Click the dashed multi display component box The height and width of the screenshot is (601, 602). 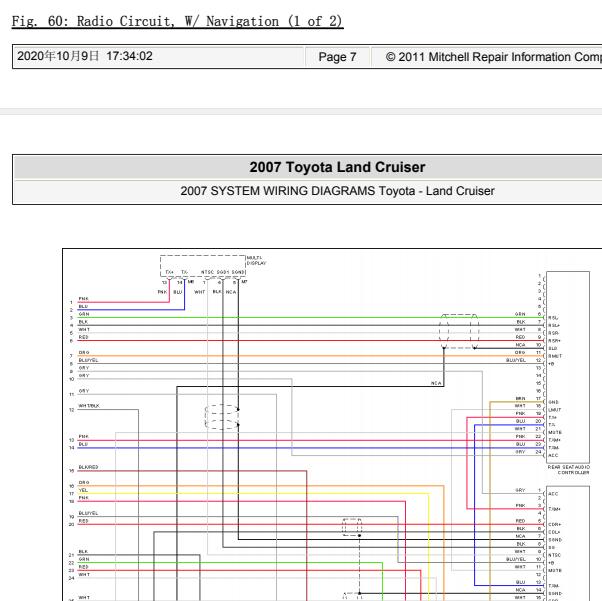203,266
